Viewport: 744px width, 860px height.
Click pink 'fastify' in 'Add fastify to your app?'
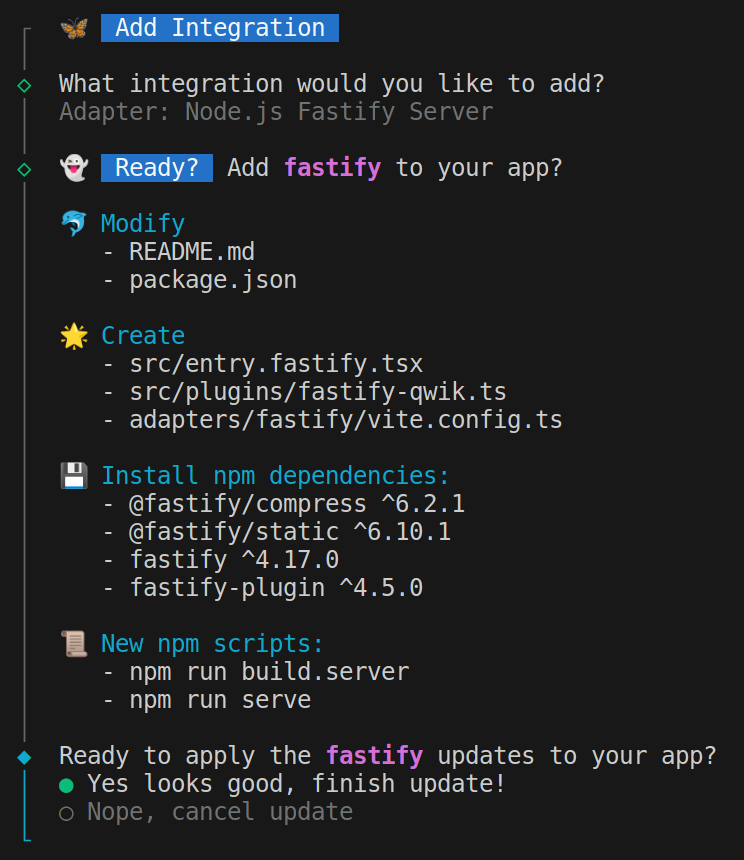[333, 168]
